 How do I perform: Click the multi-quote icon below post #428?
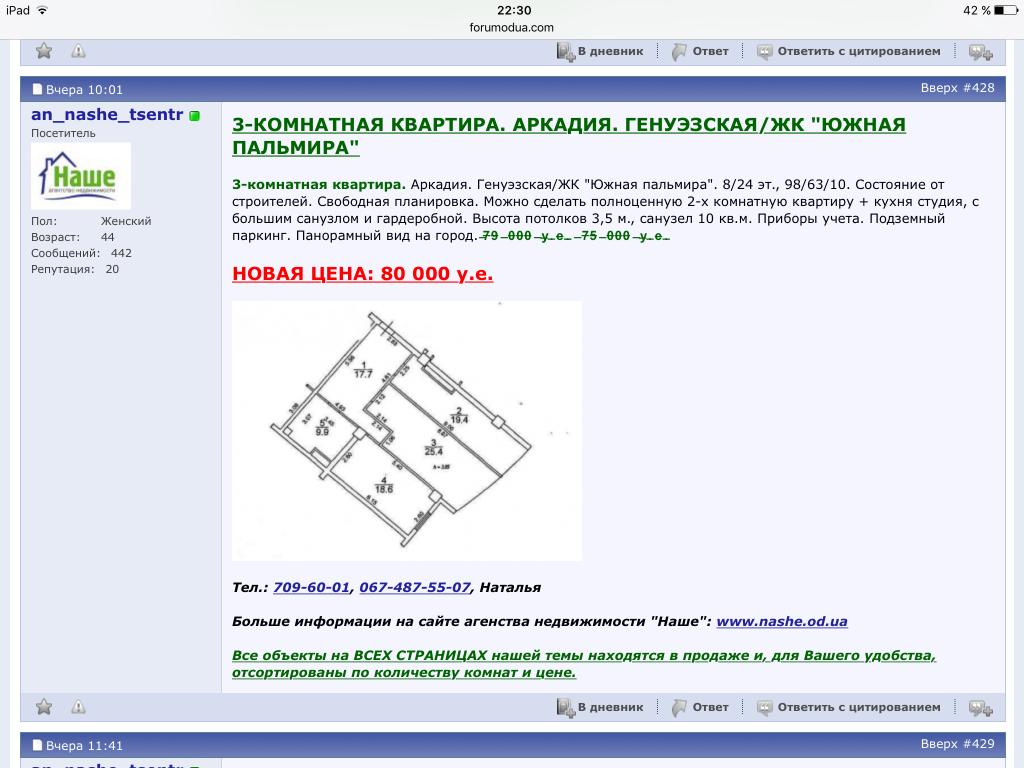tap(980, 708)
